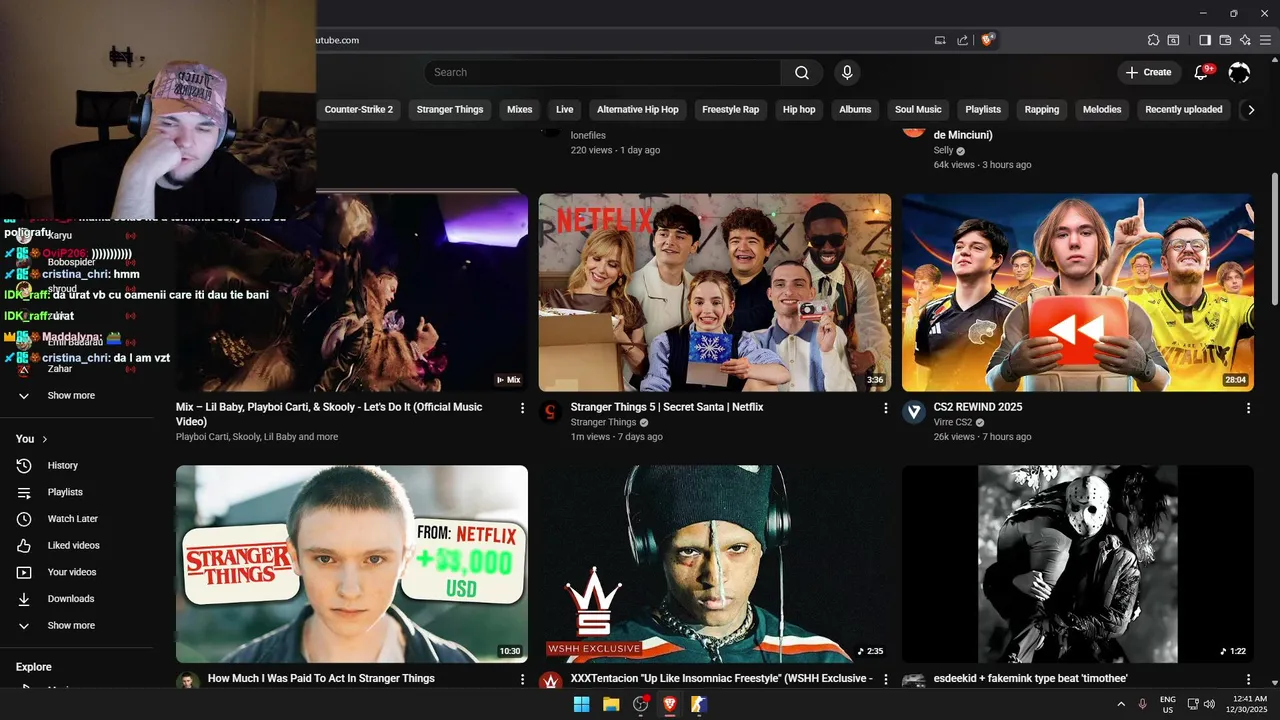1280x720 pixels.
Task: Click into the YouTube Search field
Action: pos(603,72)
